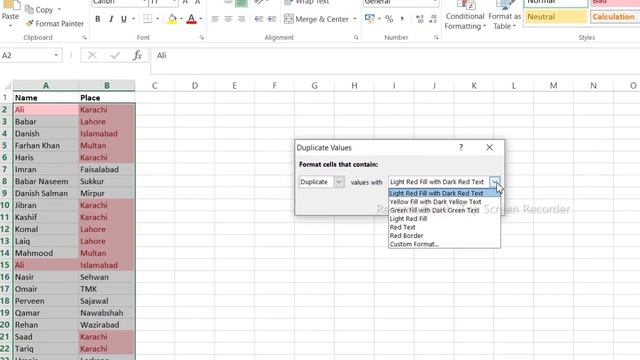640x360 pixels.
Task: Open Clipboard dialog launcher
Action: 84,38
